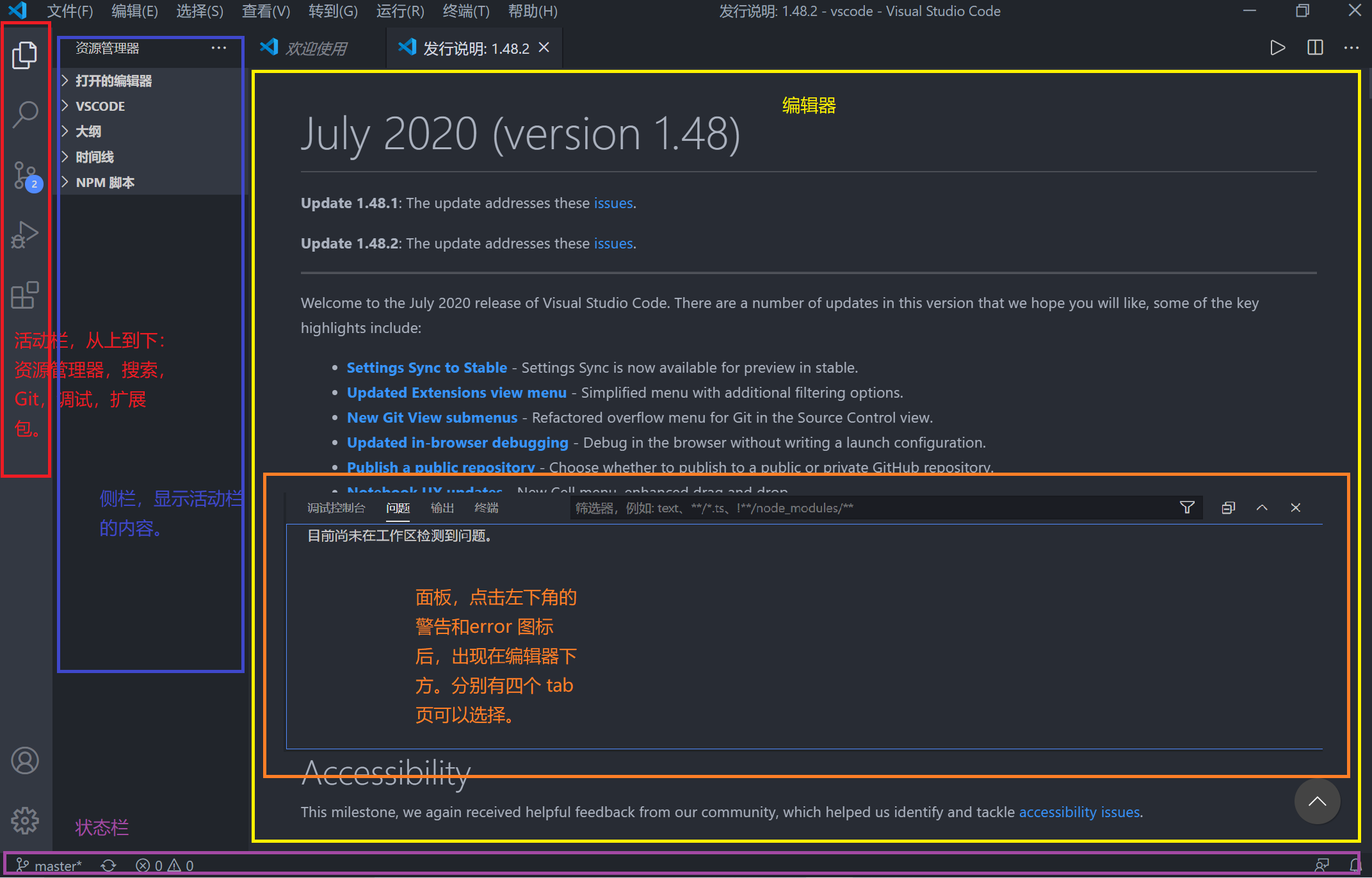The image size is (1372, 878).
Task: Open the Explorer view in activity bar
Action: coord(25,56)
